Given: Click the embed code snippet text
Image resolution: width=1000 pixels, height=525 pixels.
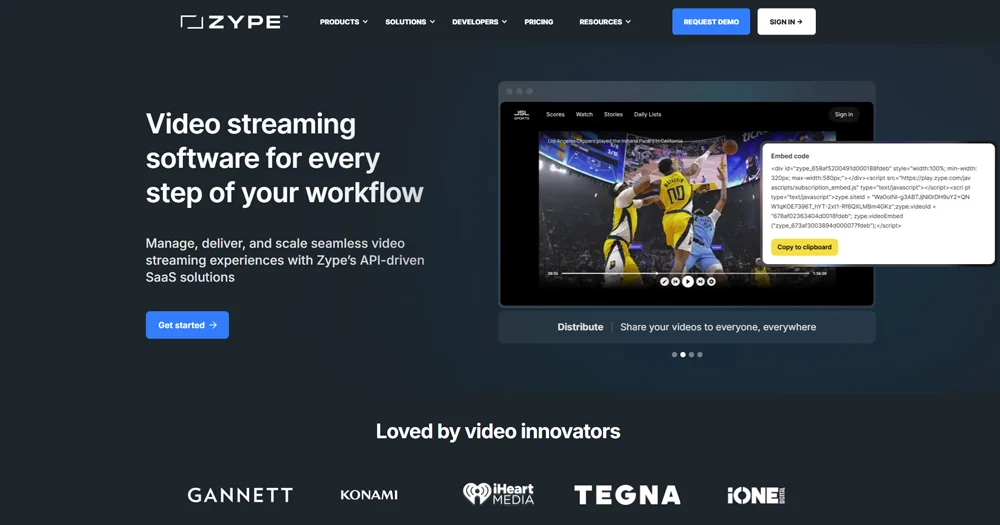Looking at the screenshot, I should [x=872, y=197].
